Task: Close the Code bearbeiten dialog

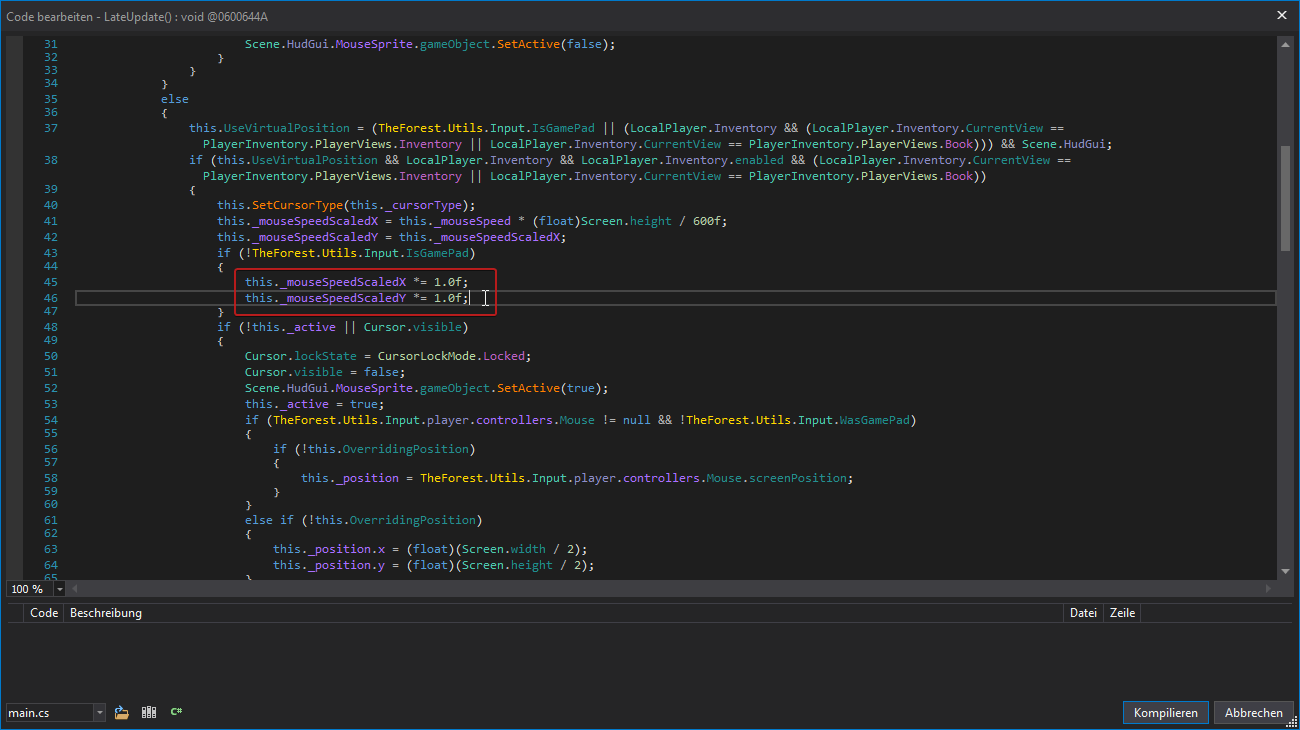Action: pyautogui.click(x=1282, y=15)
